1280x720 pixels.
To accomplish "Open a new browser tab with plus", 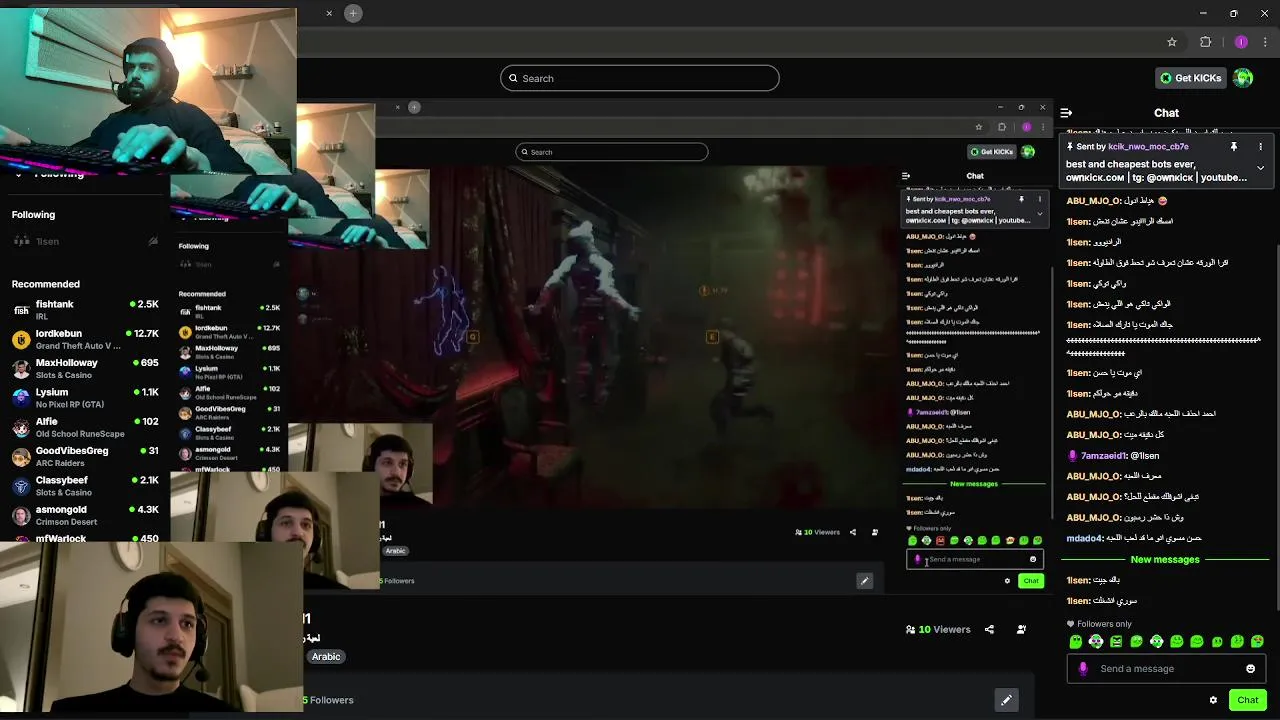I will [353, 13].
